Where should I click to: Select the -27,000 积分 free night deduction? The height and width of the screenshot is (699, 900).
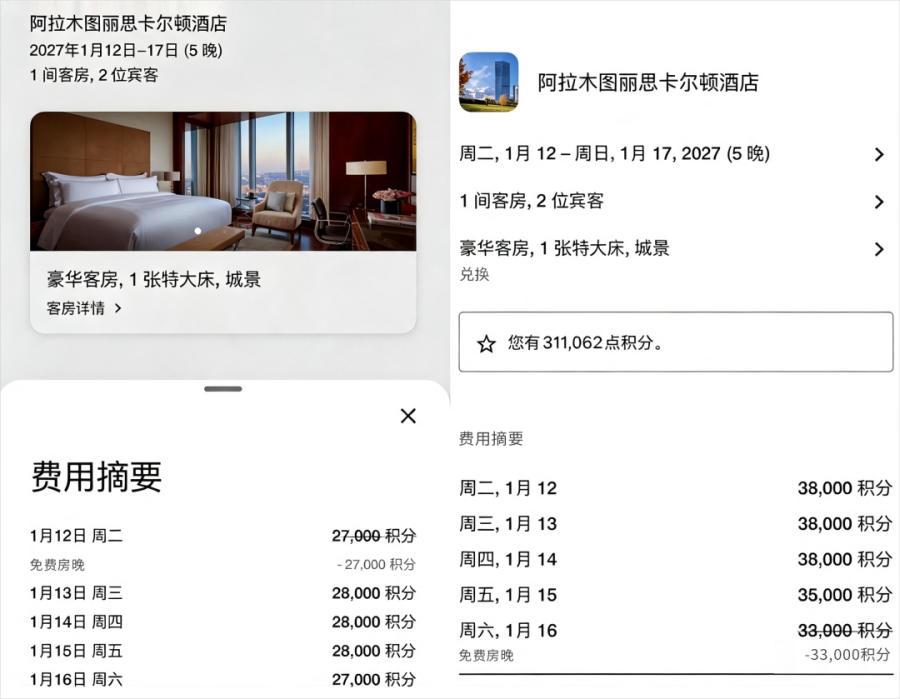coord(377,565)
